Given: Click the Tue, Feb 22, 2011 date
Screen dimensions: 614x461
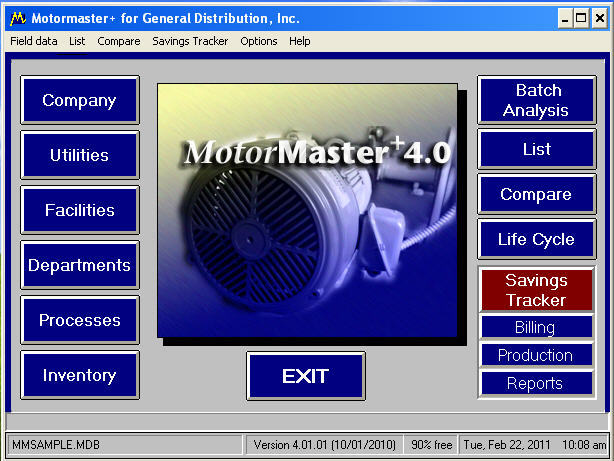Looking at the screenshot, I should 507,445.
